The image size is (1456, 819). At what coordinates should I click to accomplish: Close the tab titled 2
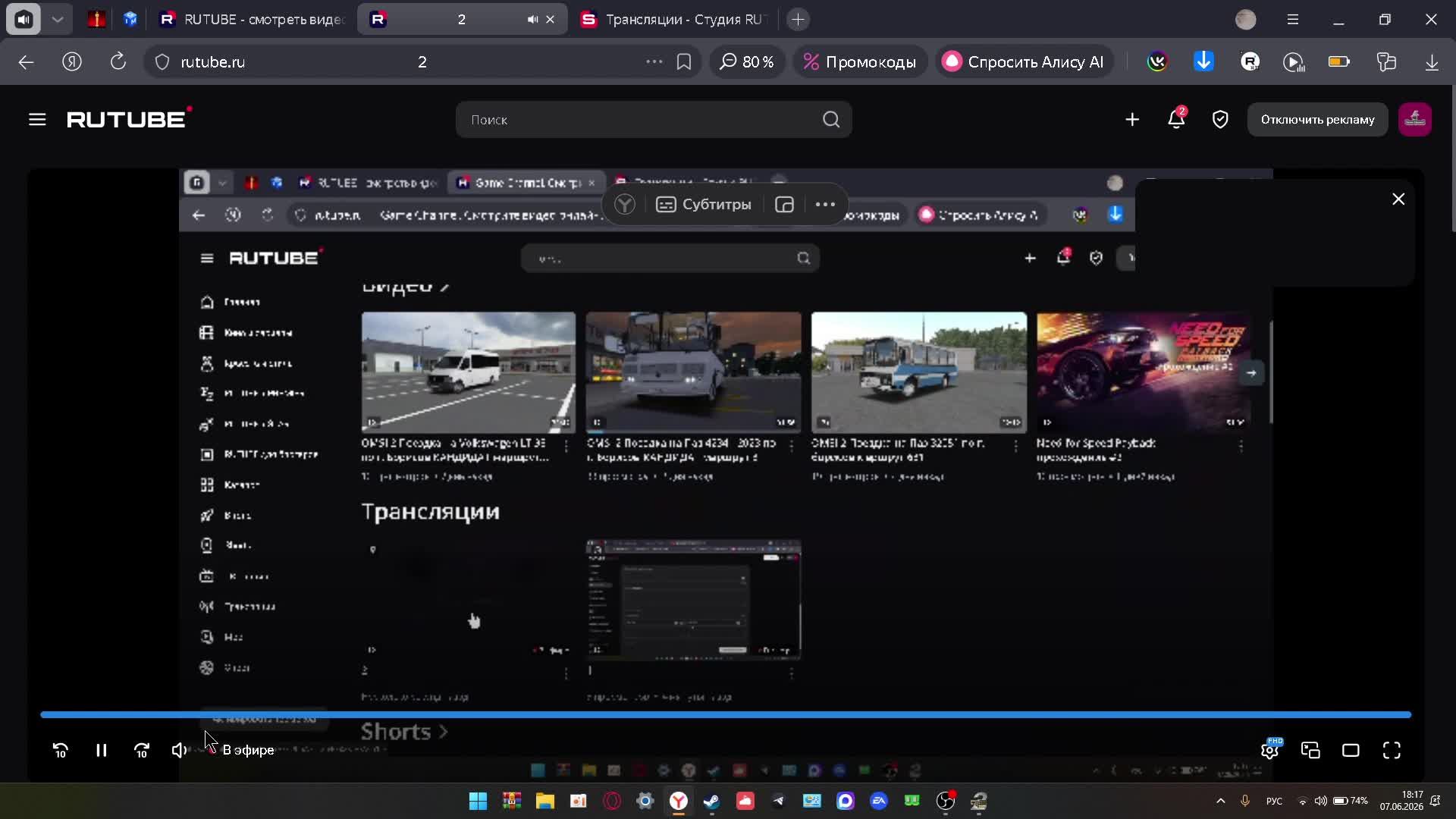coord(551,20)
